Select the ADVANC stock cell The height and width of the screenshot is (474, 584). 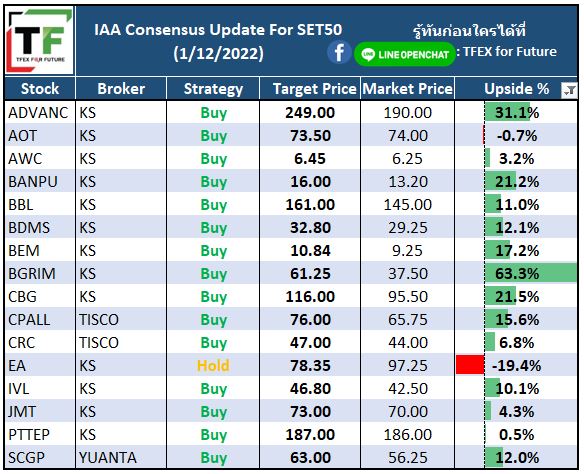pos(40,112)
